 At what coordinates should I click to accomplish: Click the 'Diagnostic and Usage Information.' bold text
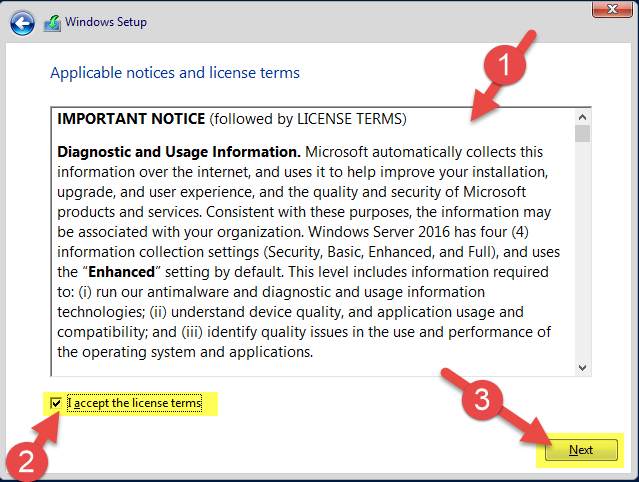179,152
